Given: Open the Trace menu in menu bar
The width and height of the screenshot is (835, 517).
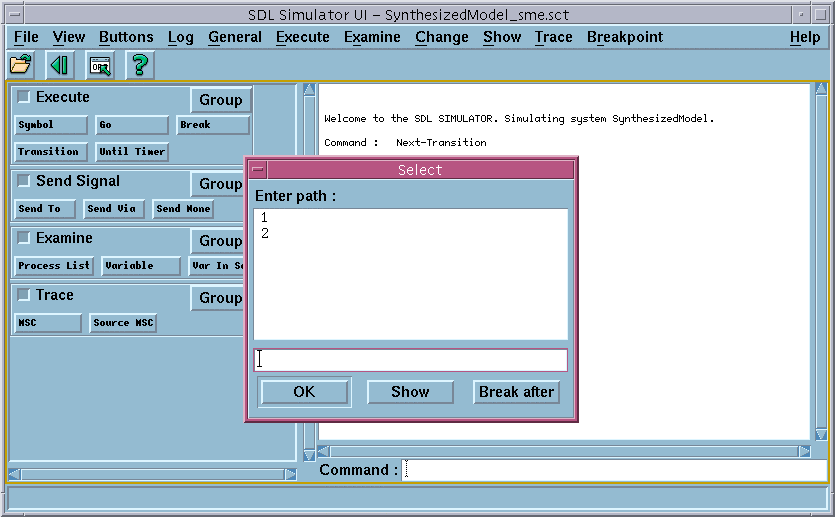Looking at the screenshot, I should tap(554, 37).
